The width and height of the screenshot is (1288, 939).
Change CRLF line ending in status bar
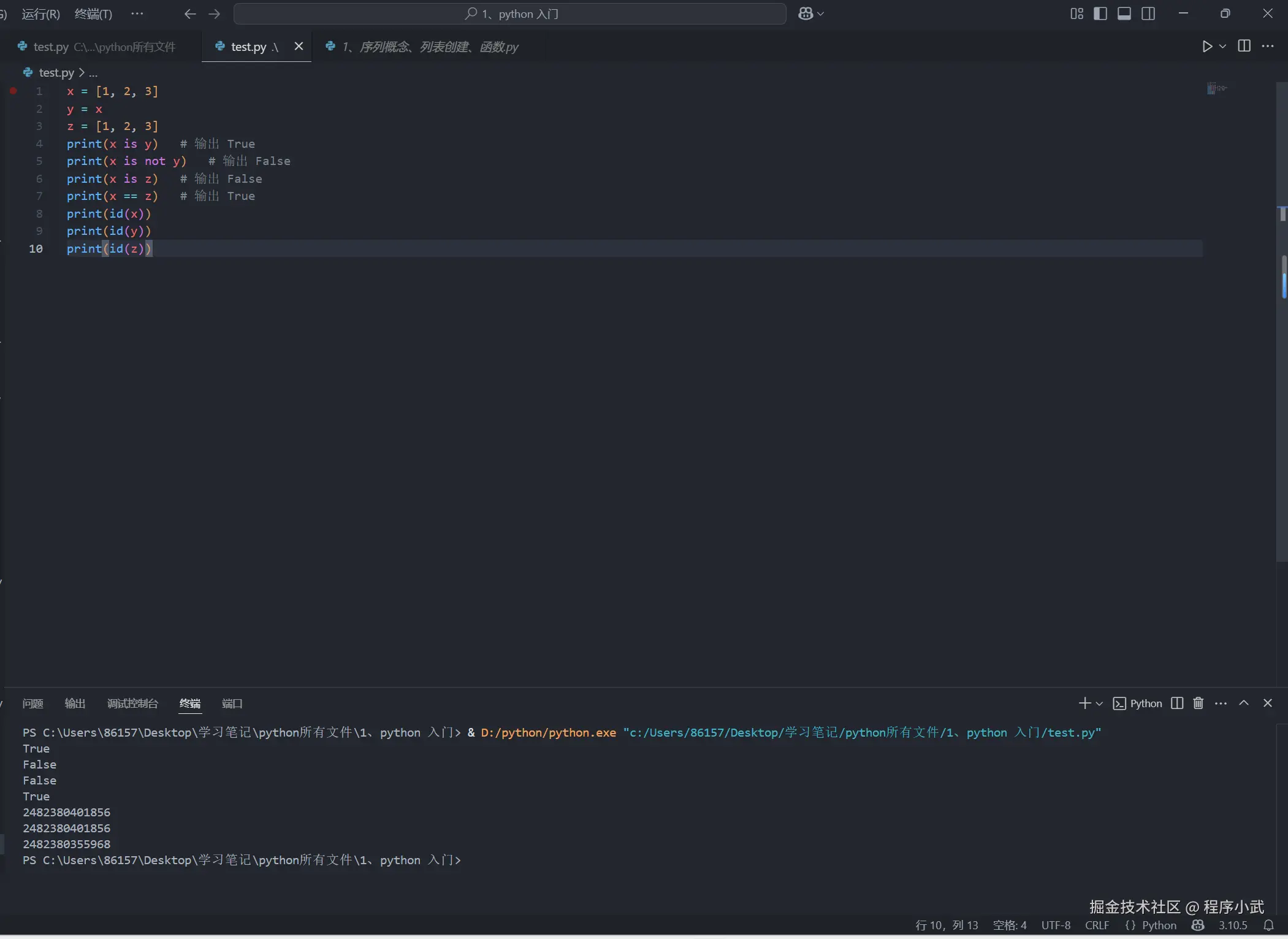coord(1097,925)
